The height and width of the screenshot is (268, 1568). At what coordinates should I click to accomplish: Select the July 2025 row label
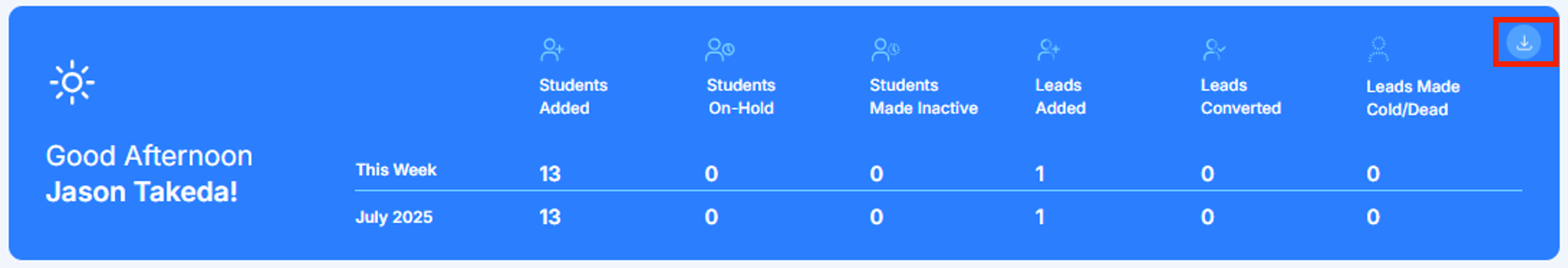[x=394, y=217]
